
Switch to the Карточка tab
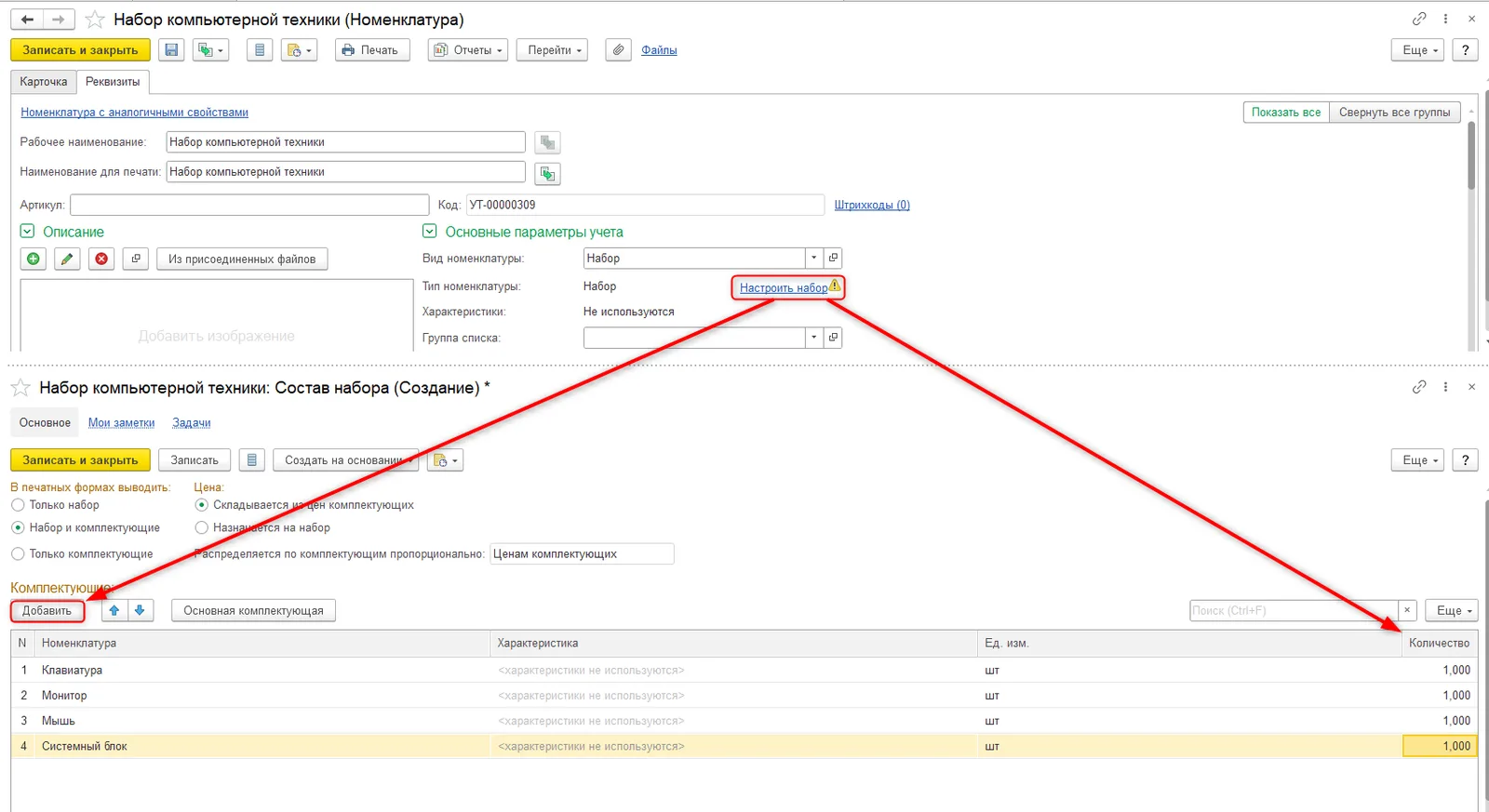(44, 82)
